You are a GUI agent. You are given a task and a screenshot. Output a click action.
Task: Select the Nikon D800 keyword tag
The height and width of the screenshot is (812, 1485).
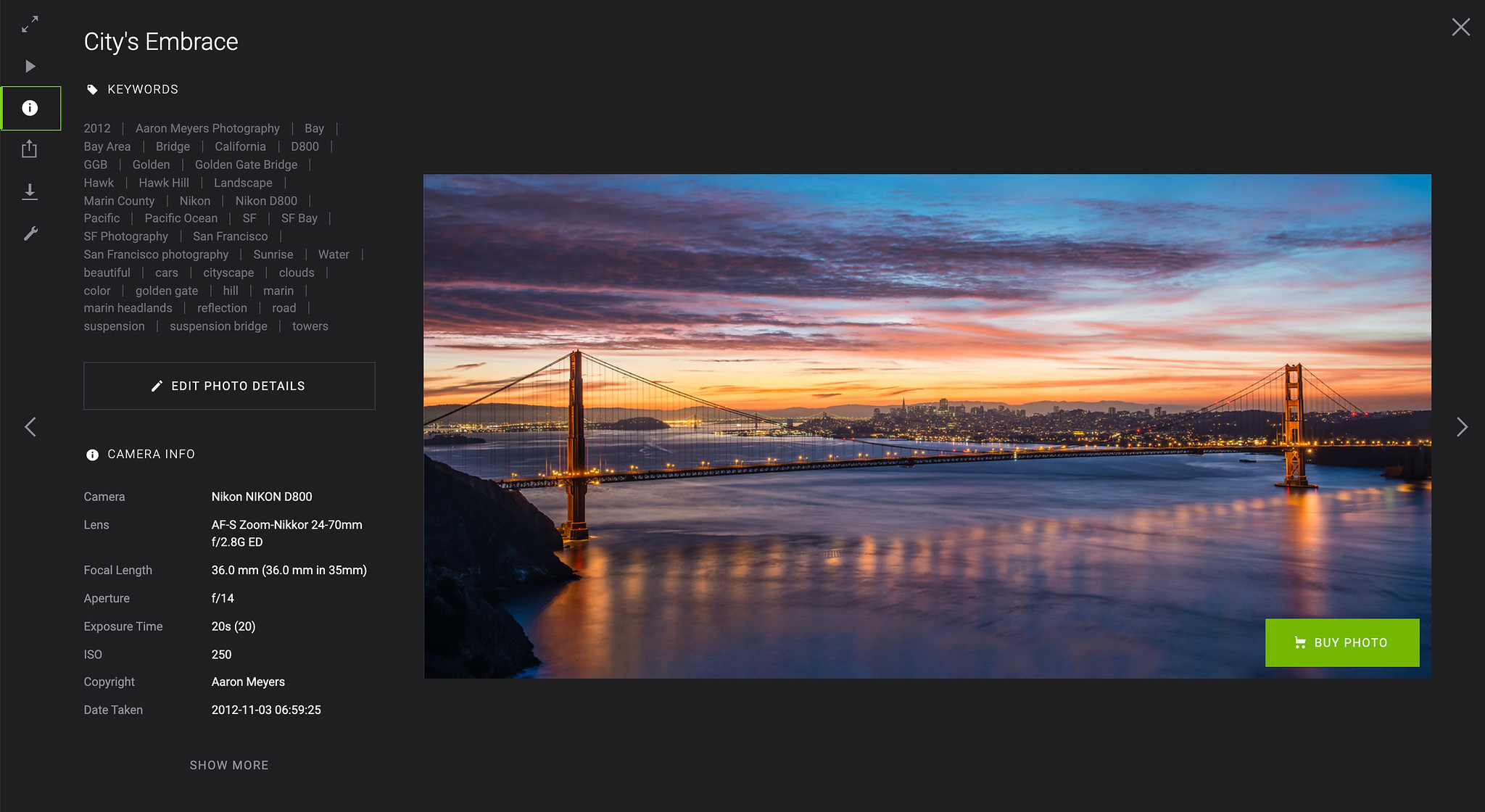pos(266,201)
